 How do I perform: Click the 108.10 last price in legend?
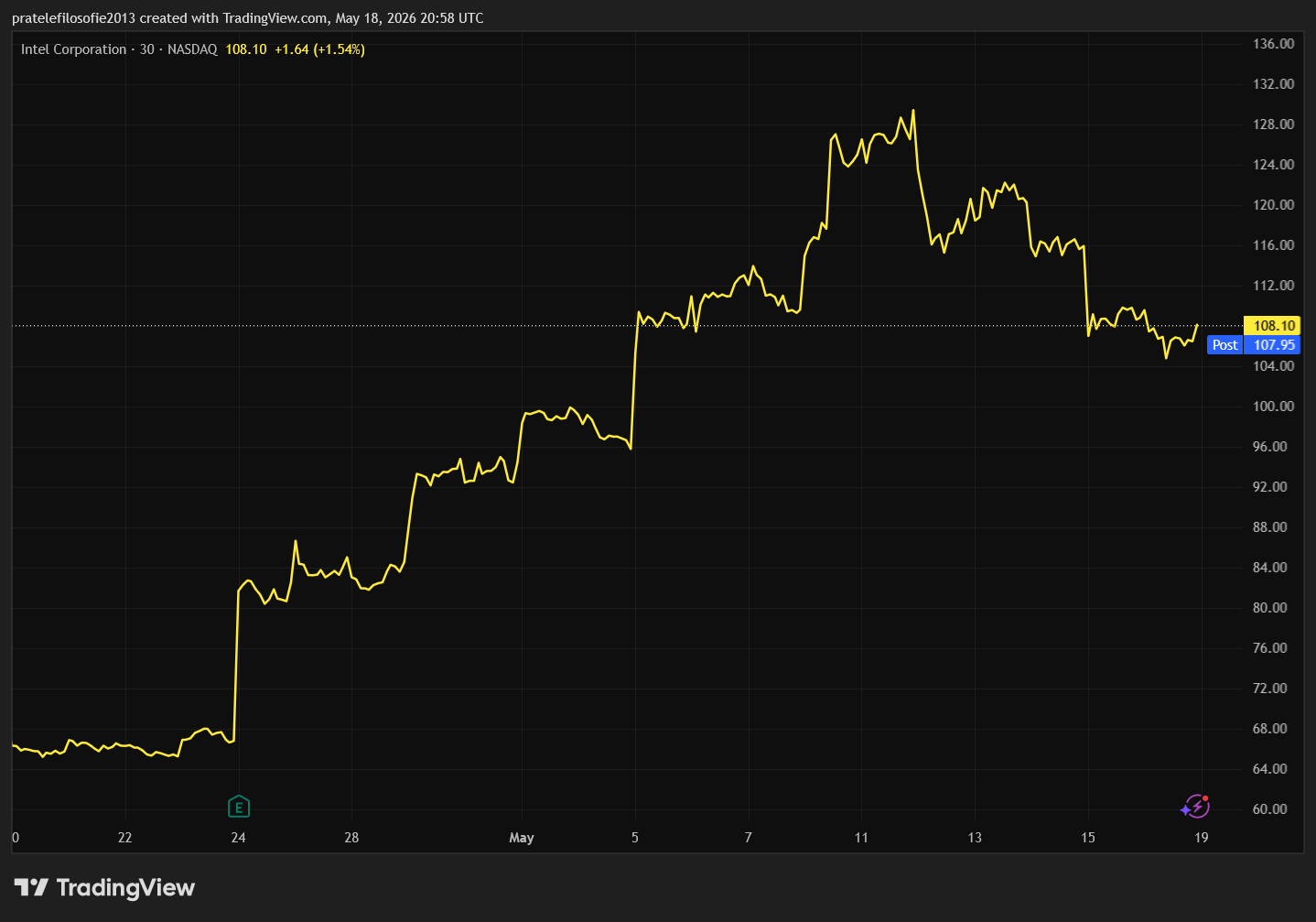(246, 49)
